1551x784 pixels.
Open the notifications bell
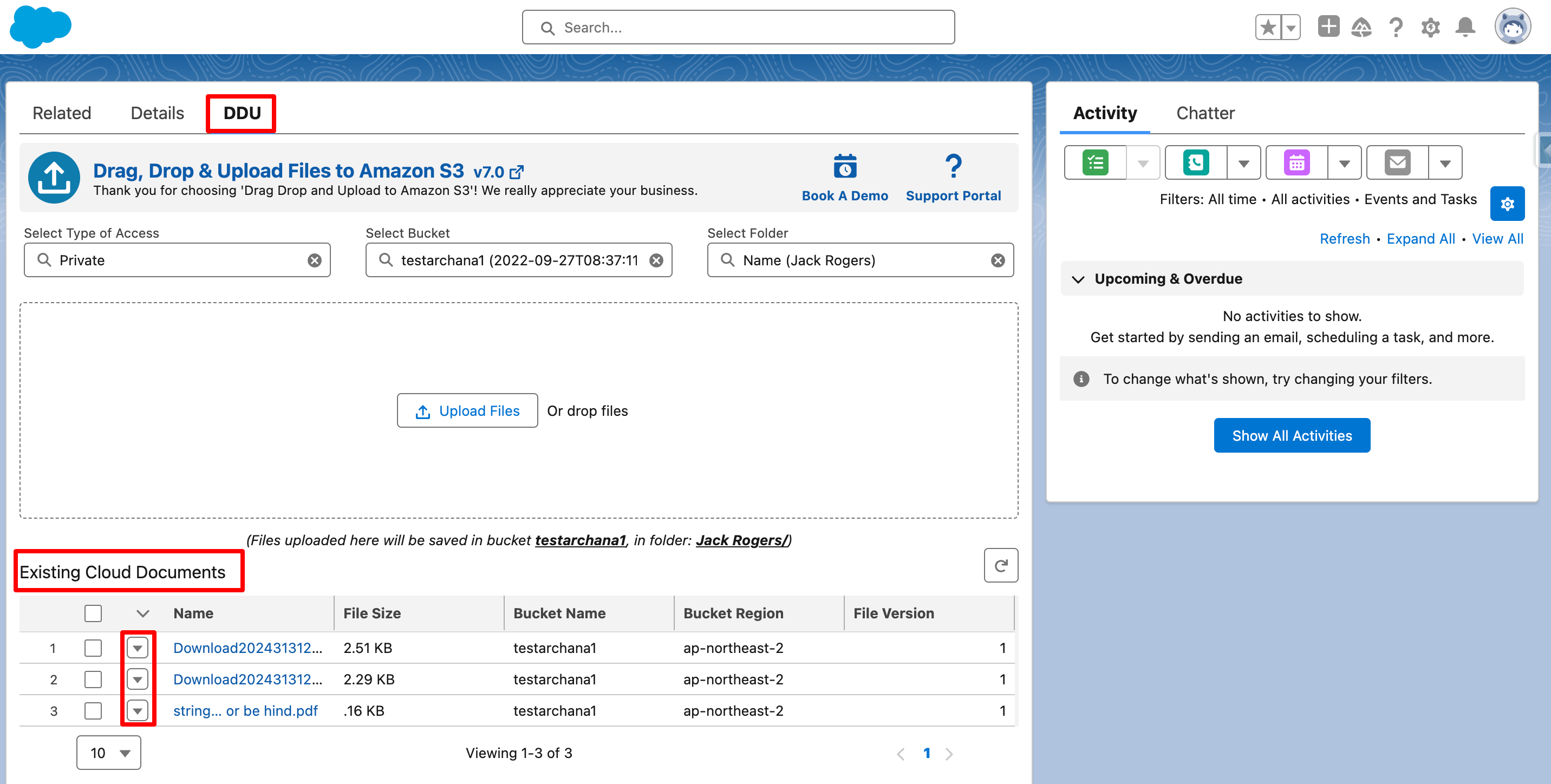click(1465, 27)
